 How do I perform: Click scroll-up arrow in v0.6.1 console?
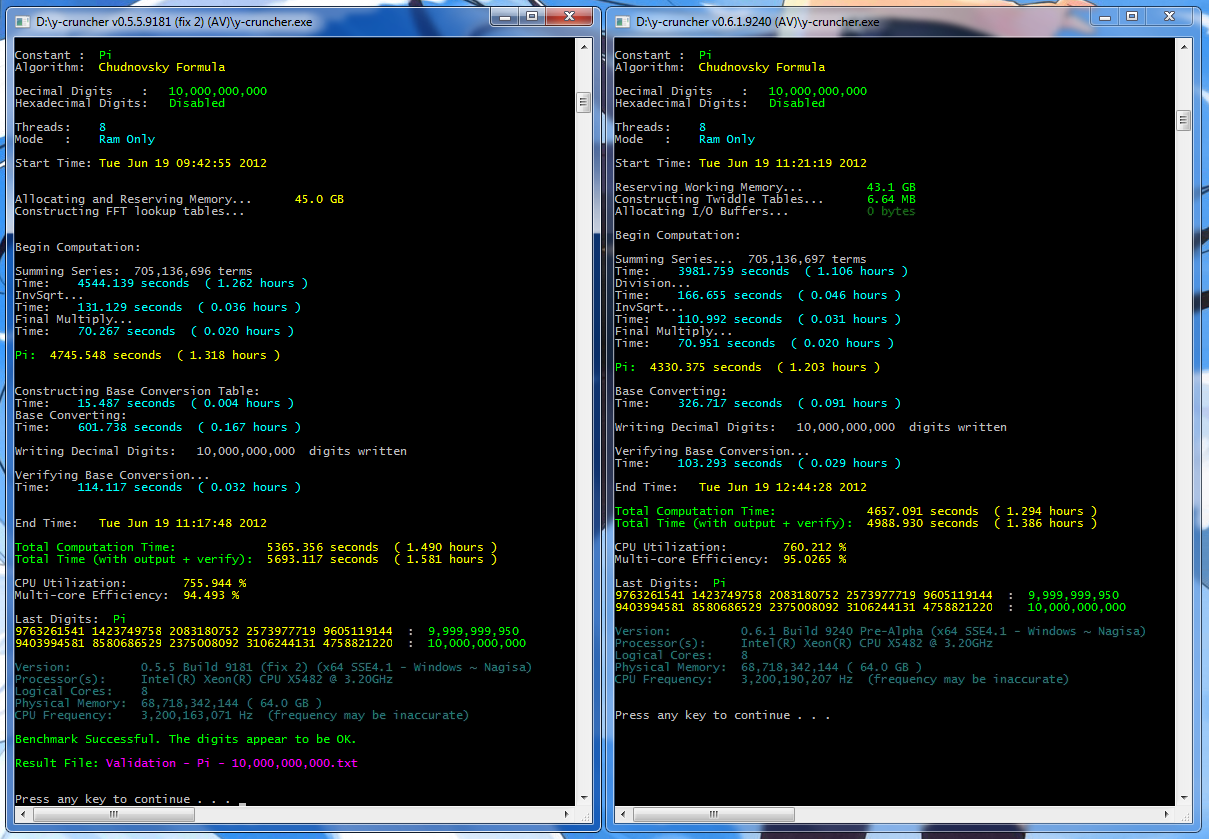click(1183, 45)
